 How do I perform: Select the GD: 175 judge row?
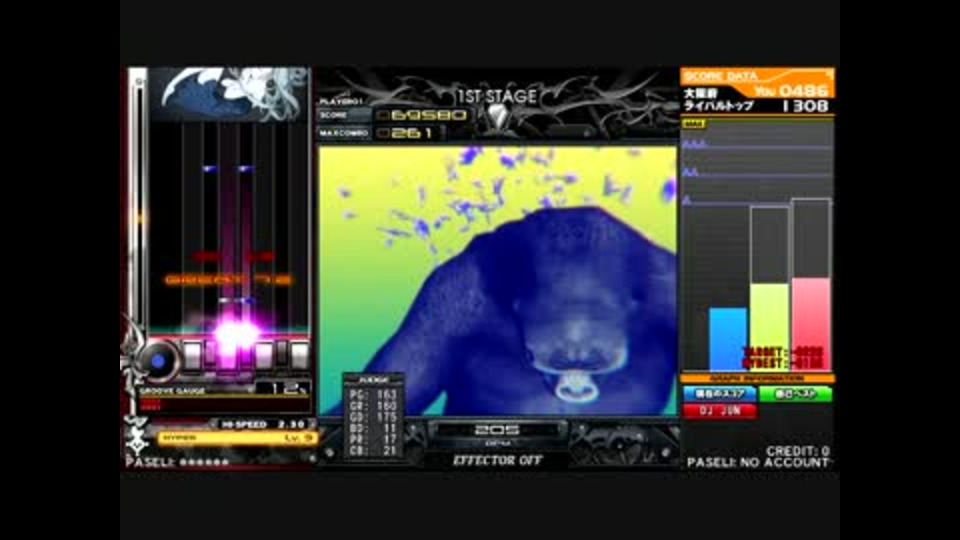(x=373, y=417)
